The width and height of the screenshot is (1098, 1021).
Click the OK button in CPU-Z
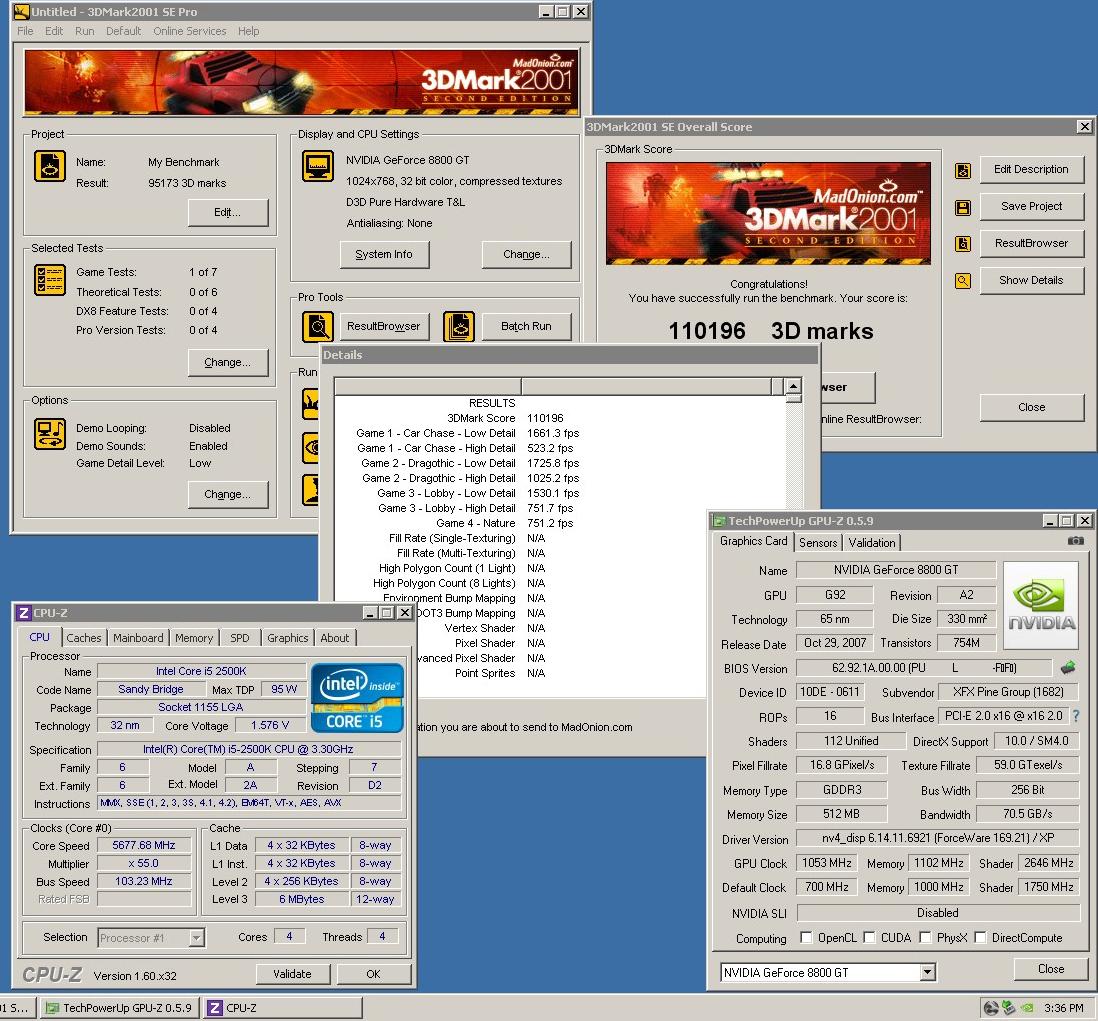click(x=373, y=974)
